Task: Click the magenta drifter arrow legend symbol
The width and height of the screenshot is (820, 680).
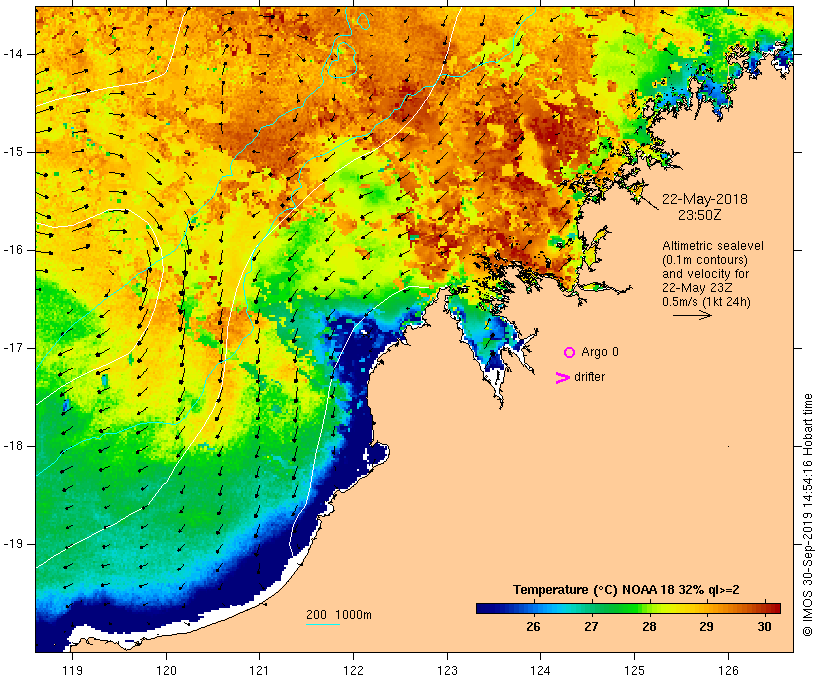Action: point(563,378)
